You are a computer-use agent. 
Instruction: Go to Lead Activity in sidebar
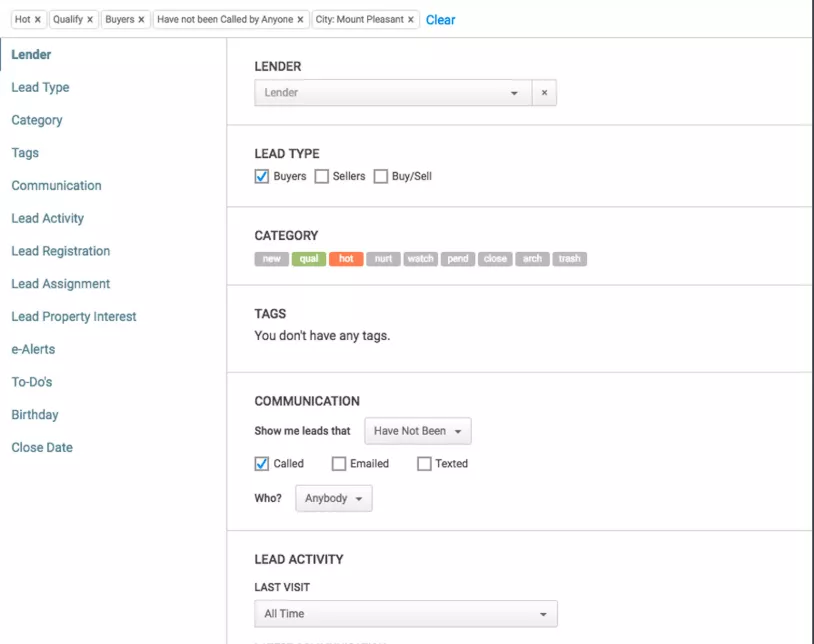[x=47, y=218]
